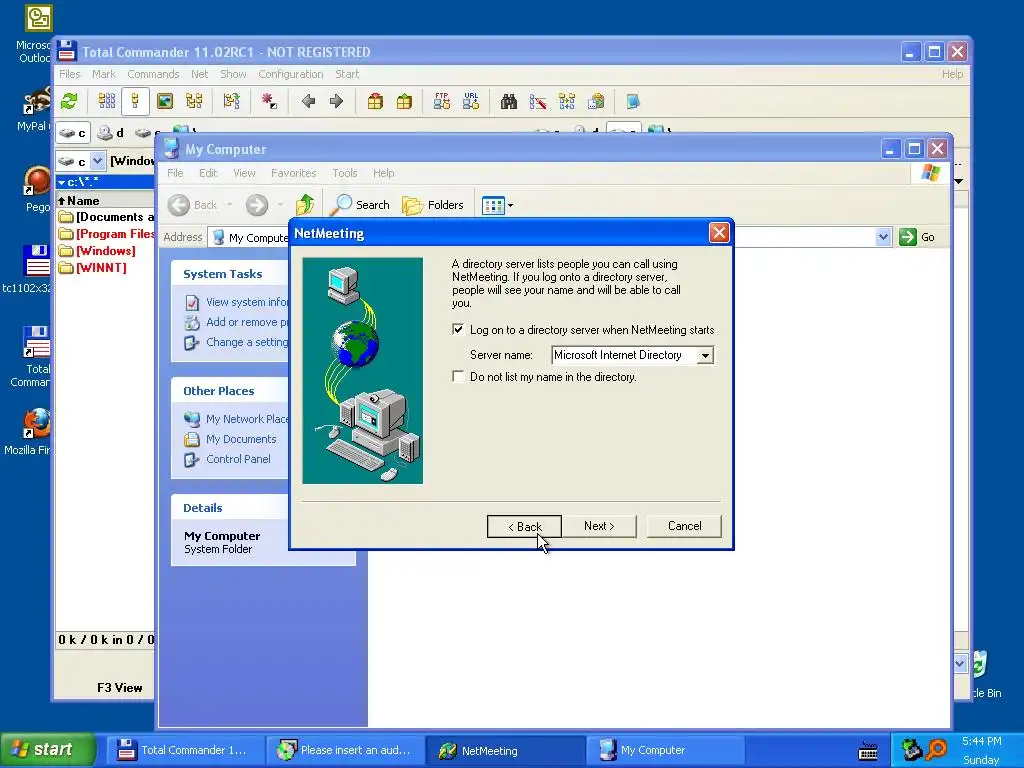The width and height of the screenshot is (1024, 768).
Task: Select thumbnail view icon in Total Commander
Action: (x=165, y=101)
